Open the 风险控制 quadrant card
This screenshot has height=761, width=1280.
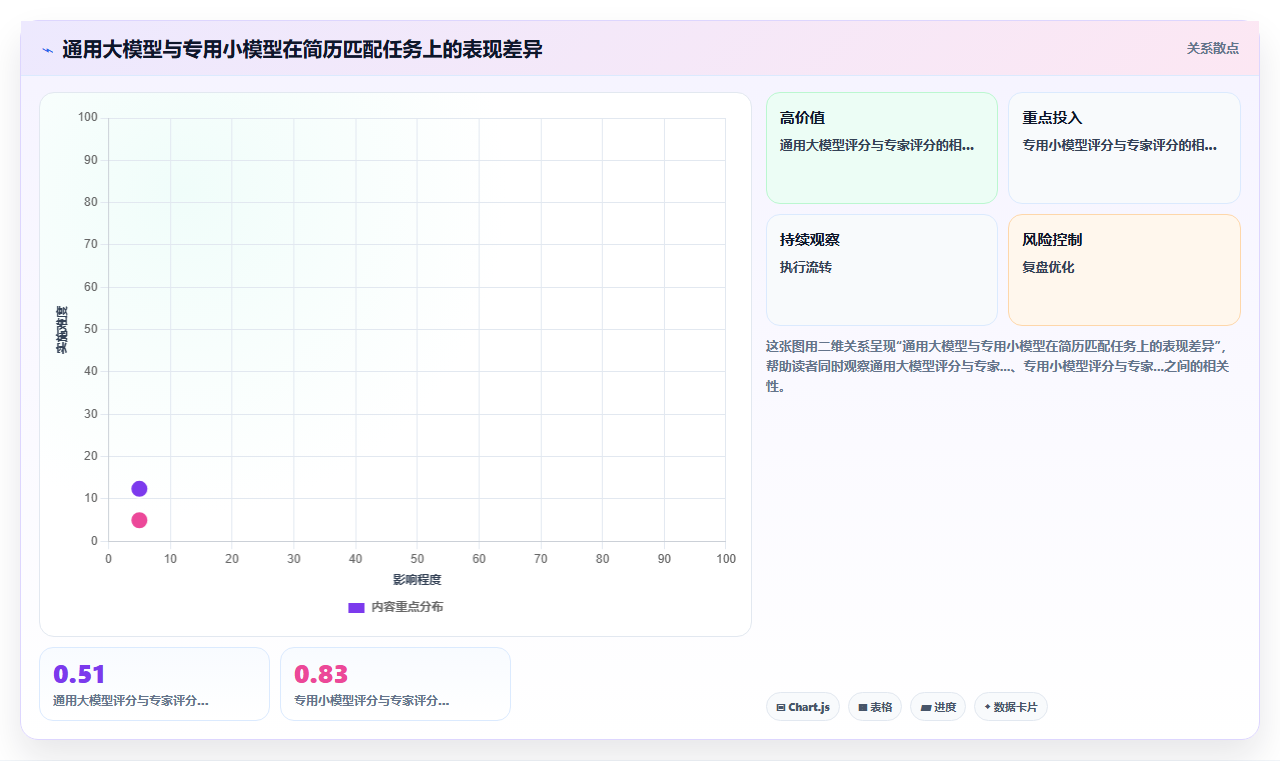click(1124, 270)
